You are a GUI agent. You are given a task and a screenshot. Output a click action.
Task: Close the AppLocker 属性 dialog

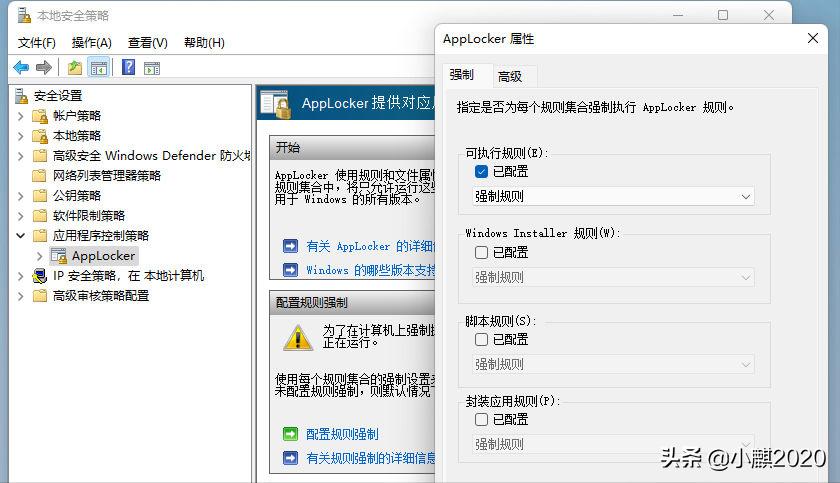point(813,38)
